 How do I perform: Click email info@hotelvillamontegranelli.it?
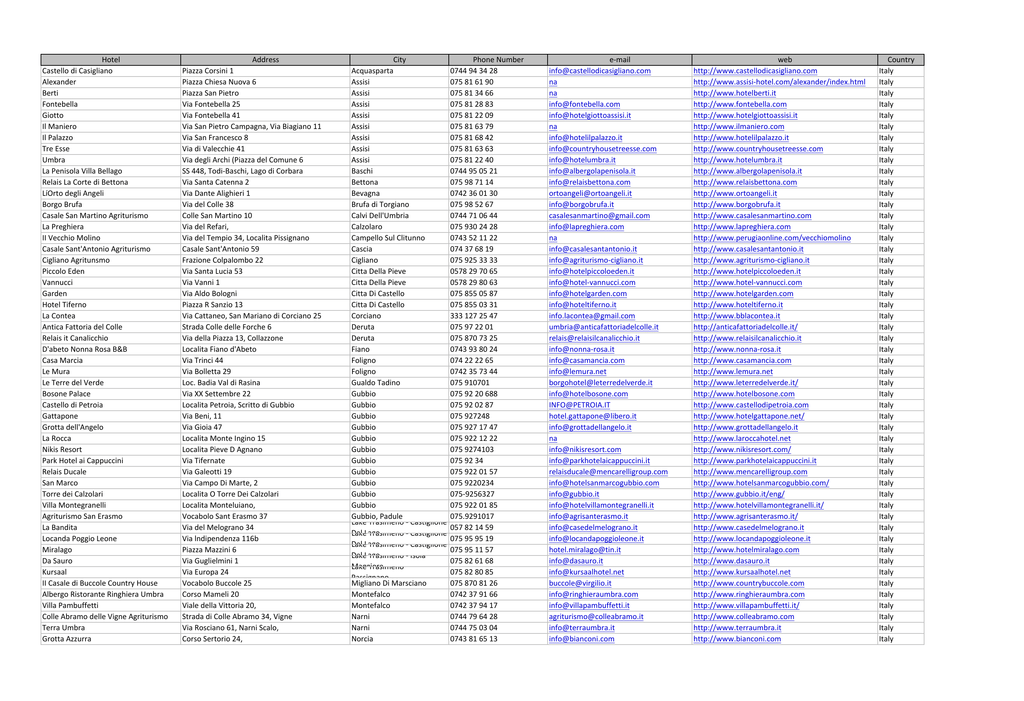point(601,505)
